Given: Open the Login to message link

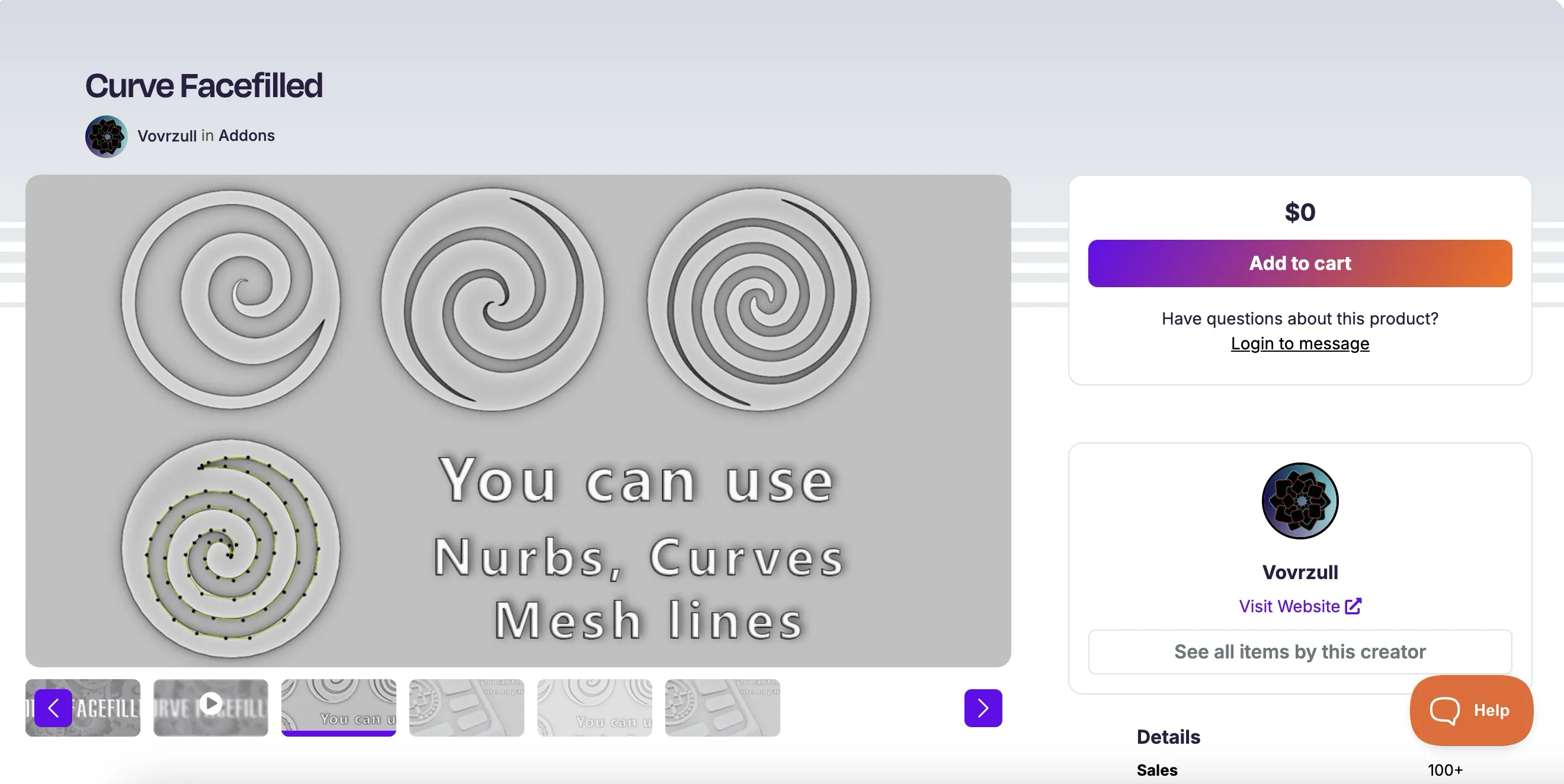Looking at the screenshot, I should 1299,343.
